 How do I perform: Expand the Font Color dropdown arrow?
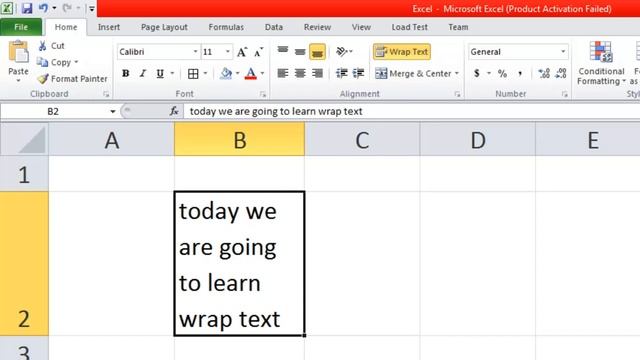pos(262,73)
